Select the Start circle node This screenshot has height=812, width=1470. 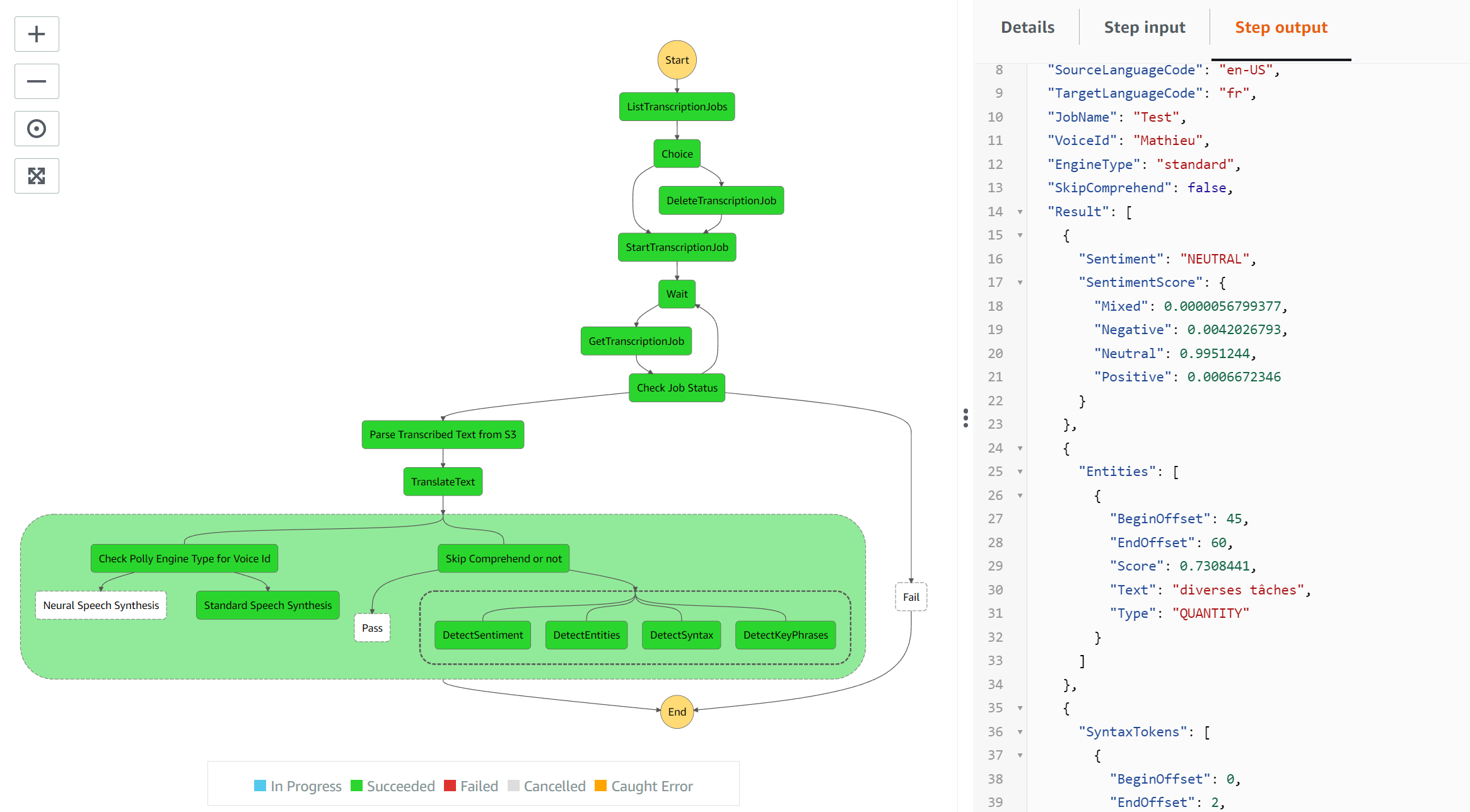tap(677, 61)
